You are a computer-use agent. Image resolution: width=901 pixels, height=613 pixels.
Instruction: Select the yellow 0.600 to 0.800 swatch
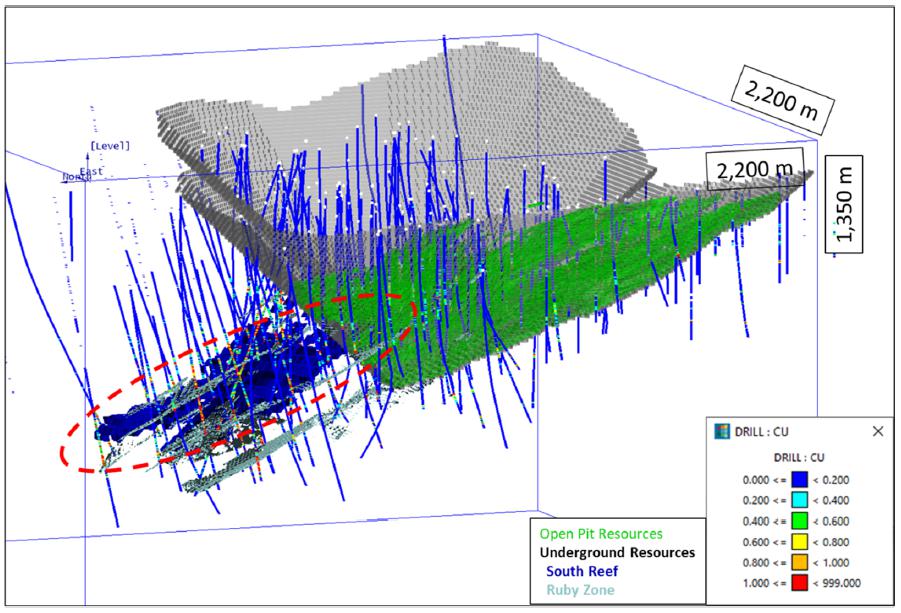click(799, 542)
